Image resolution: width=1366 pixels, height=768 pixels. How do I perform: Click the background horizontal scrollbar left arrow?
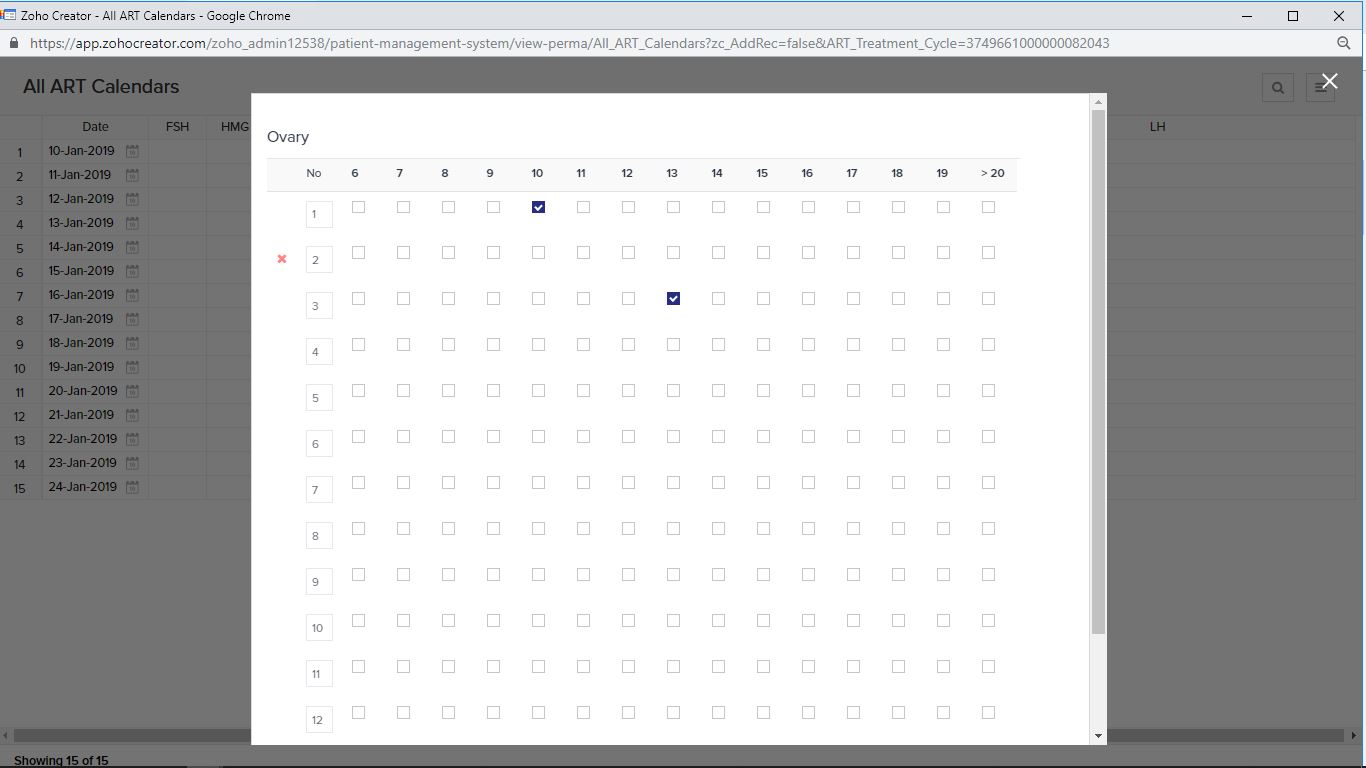pos(7,735)
